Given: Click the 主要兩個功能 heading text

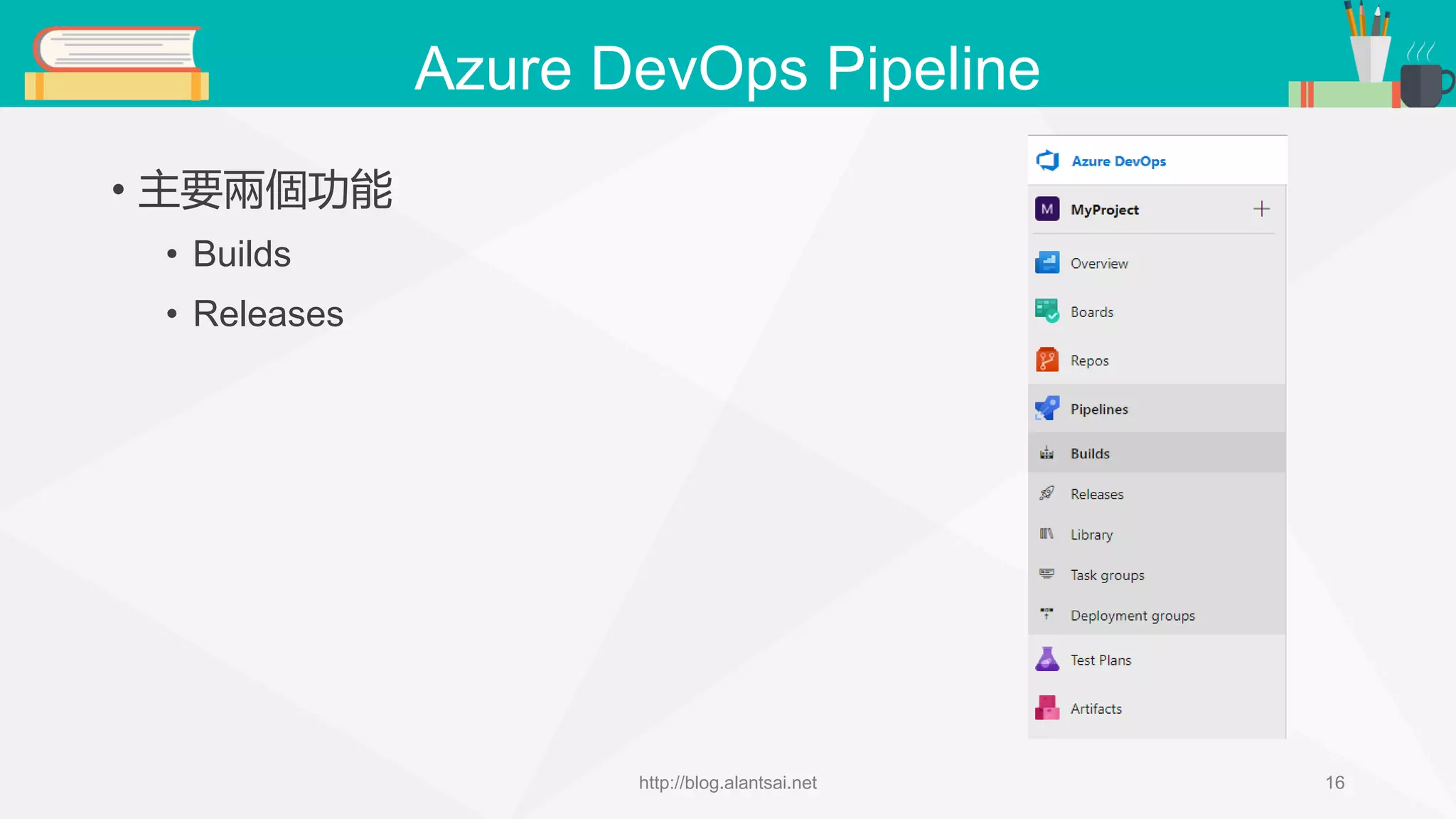Looking at the screenshot, I should click(265, 190).
